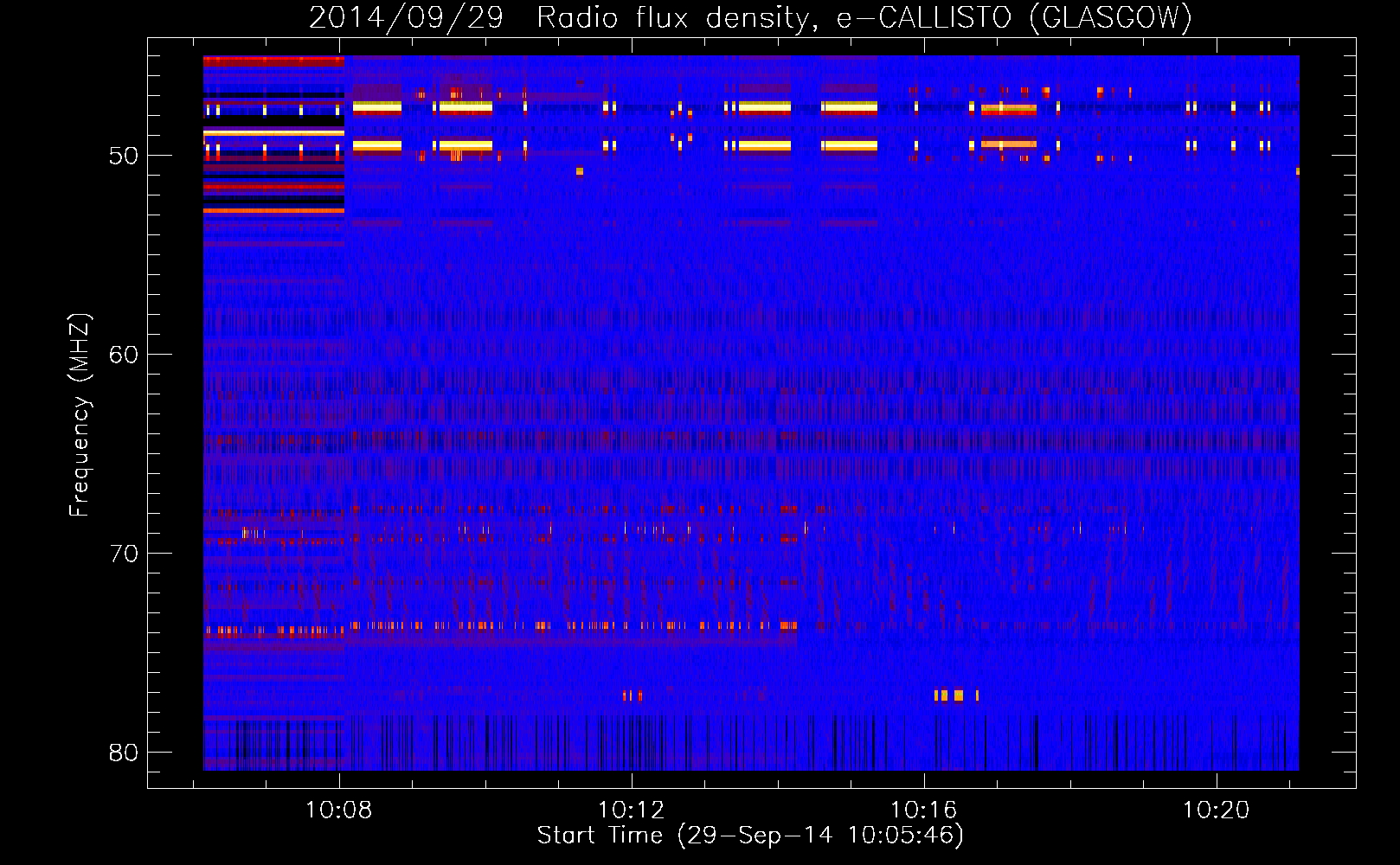Click the 'Start Time (29-Sep-14 10:05:46)' x-axis label
The image size is (1400, 865).
tap(750, 836)
